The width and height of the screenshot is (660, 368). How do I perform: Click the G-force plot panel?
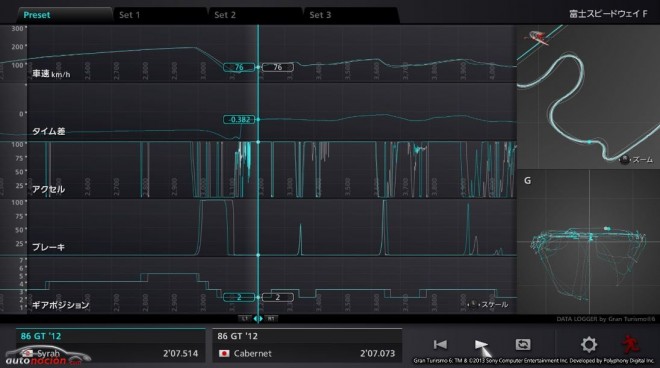point(588,242)
